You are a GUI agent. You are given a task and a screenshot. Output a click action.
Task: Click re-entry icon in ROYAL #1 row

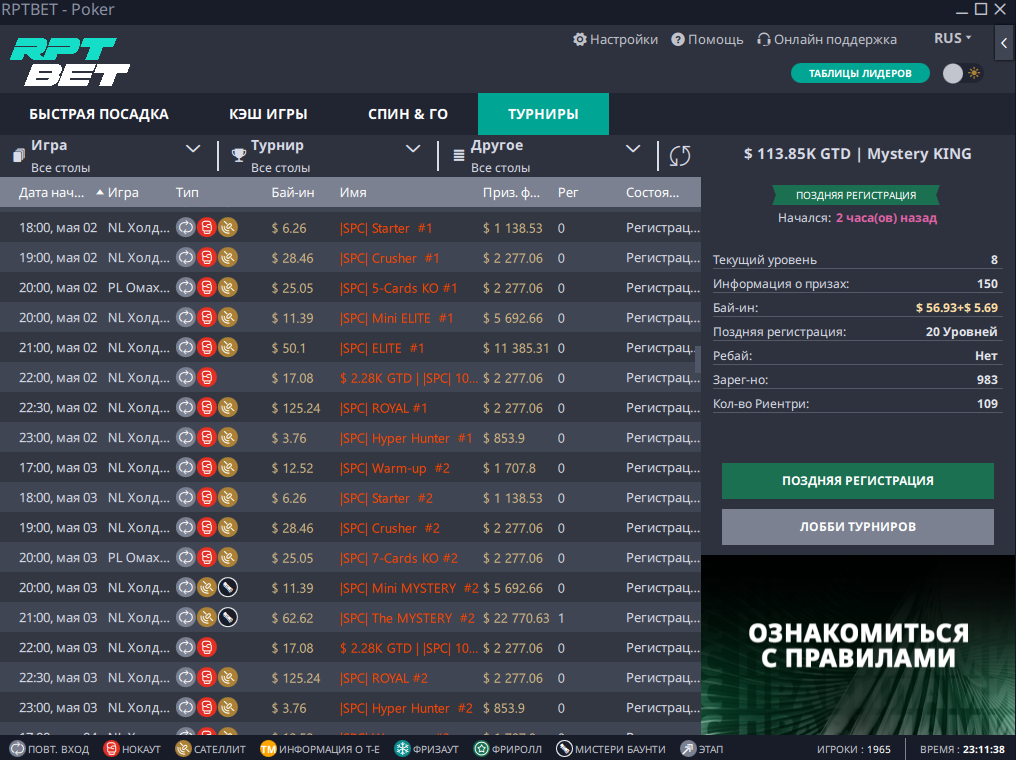pos(185,408)
